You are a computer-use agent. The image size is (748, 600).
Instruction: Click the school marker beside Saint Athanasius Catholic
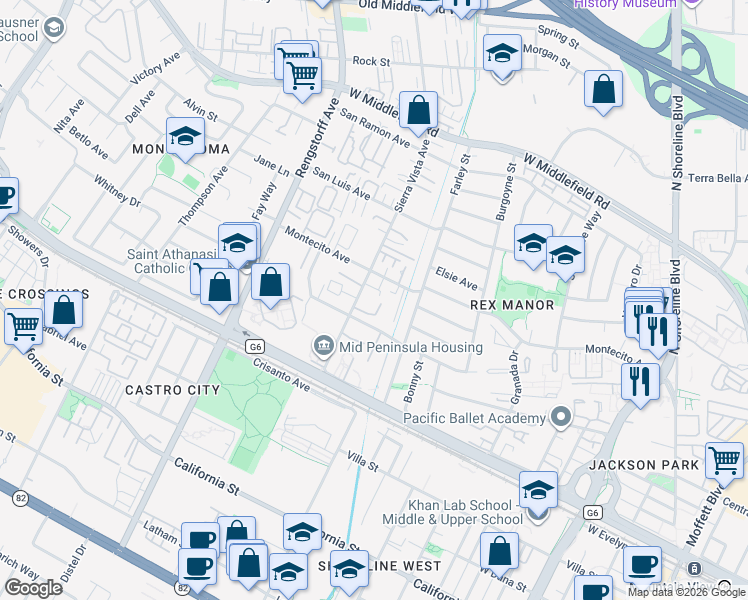tap(237, 244)
